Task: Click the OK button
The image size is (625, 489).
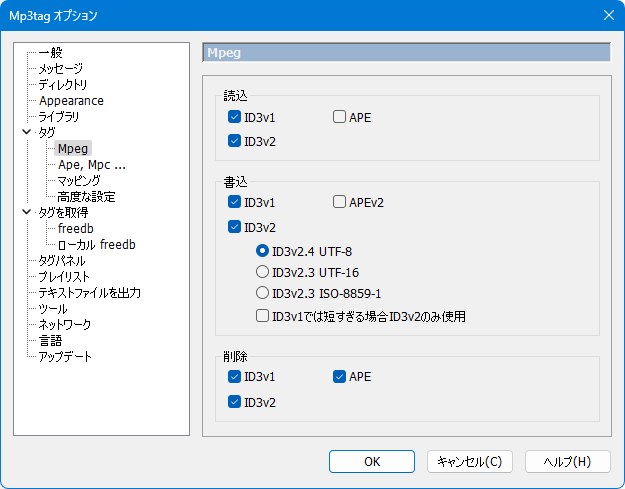Action: pyautogui.click(x=371, y=462)
